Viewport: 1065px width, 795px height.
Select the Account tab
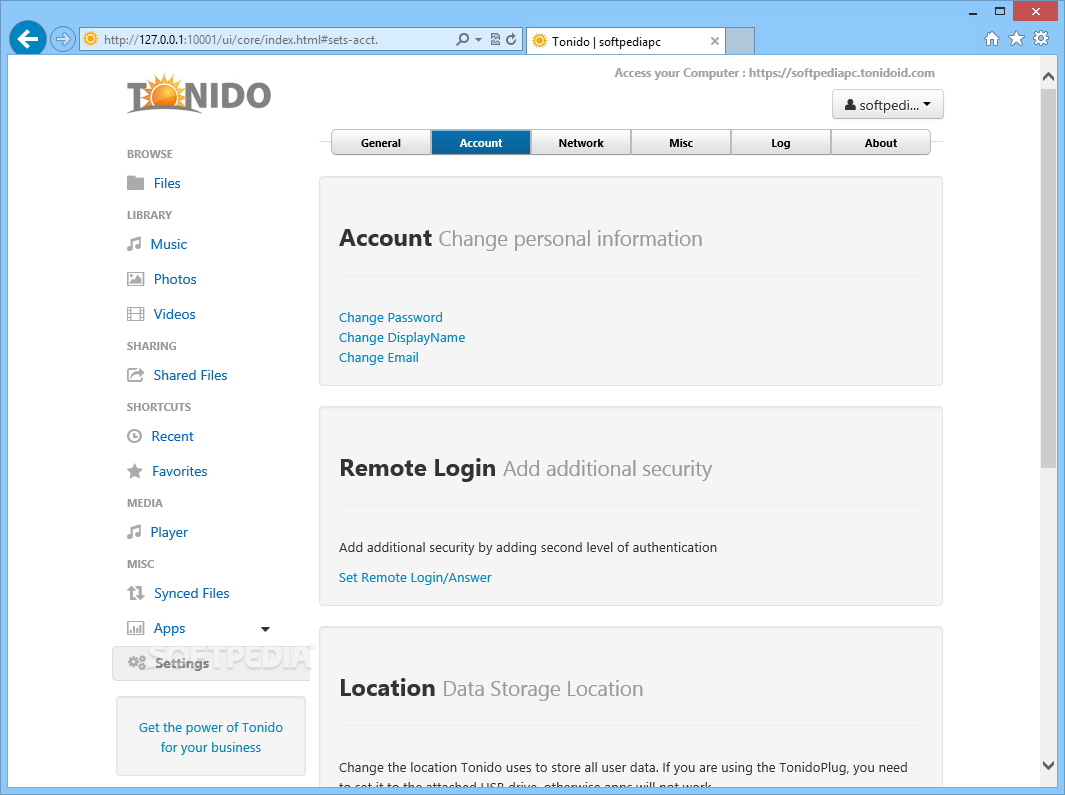(481, 143)
